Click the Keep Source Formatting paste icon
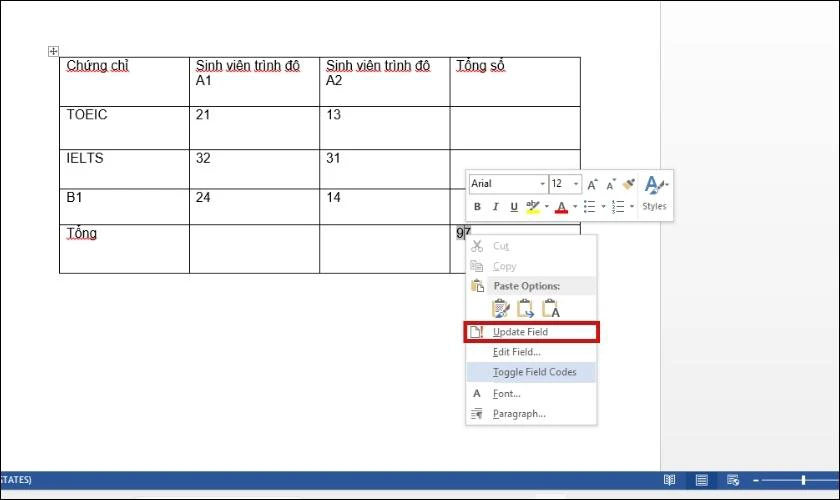The width and height of the screenshot is (840, 500). (501, 309)
